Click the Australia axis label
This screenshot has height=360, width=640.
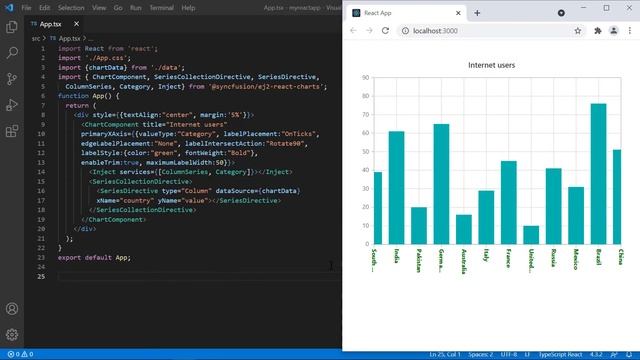464,261
